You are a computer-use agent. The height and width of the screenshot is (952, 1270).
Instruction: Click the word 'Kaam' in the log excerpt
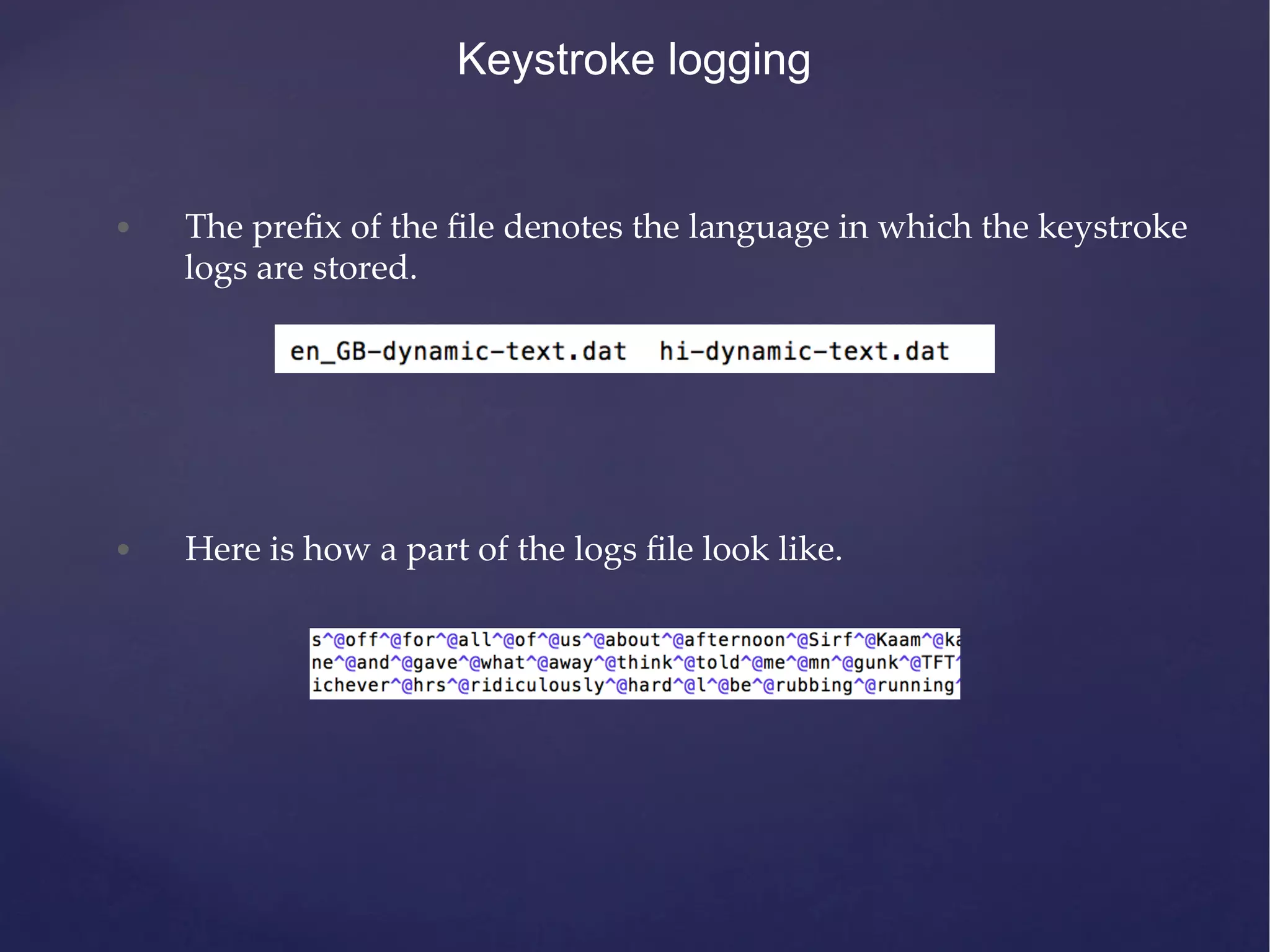(899, 640)
